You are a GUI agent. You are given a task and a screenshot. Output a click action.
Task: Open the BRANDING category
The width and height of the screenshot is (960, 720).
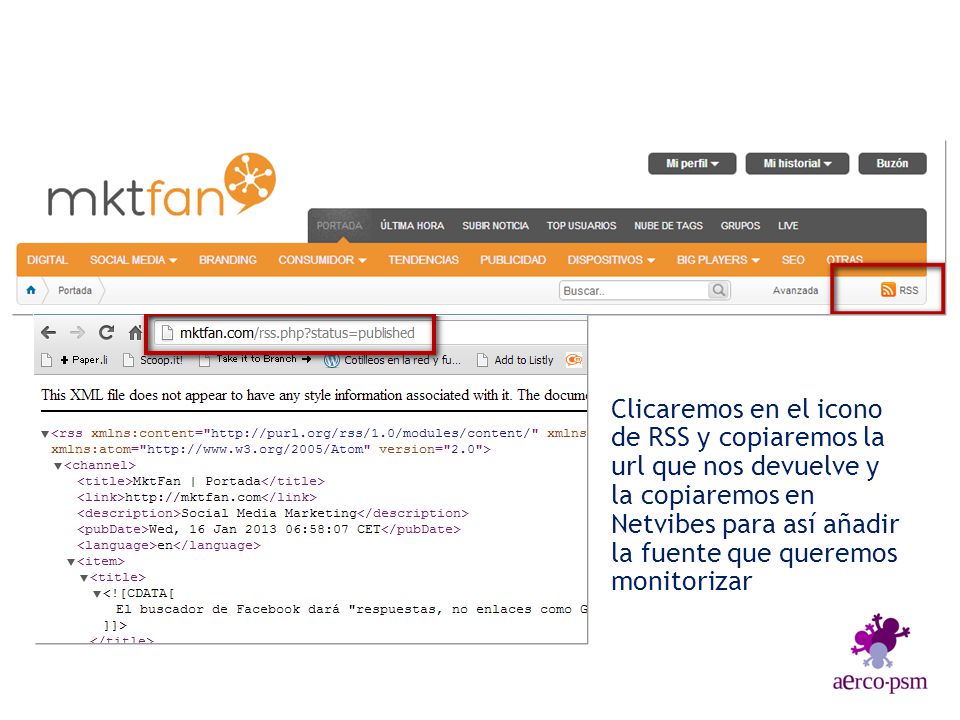(228, 260)
